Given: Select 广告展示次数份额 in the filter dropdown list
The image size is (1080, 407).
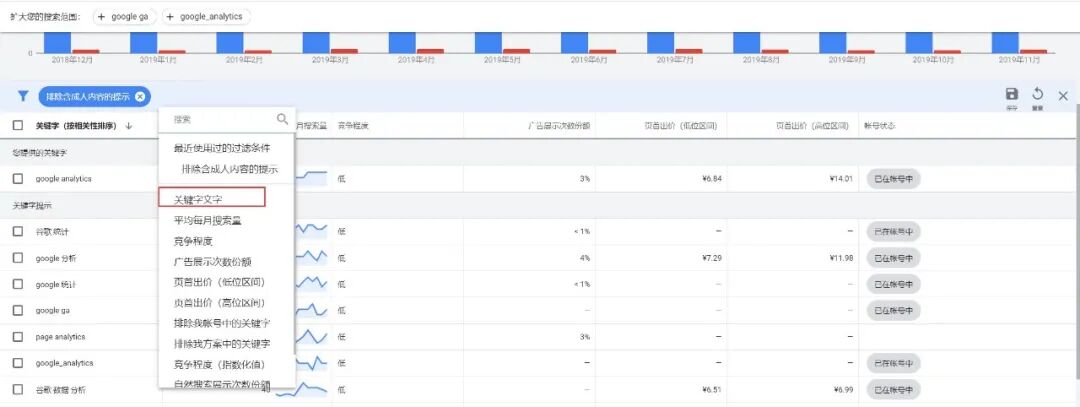Looking at the screenshot, I should click(212, 262).
